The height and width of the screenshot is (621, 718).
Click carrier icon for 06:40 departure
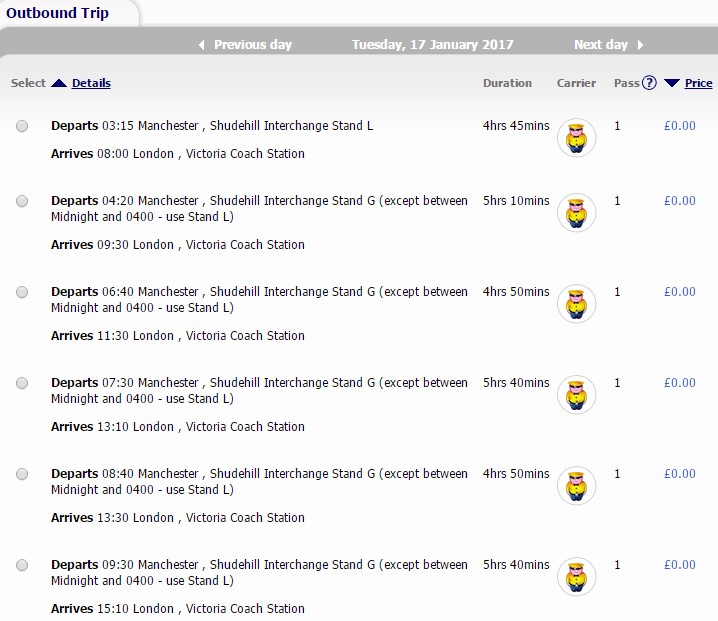[x=577, y=304]
